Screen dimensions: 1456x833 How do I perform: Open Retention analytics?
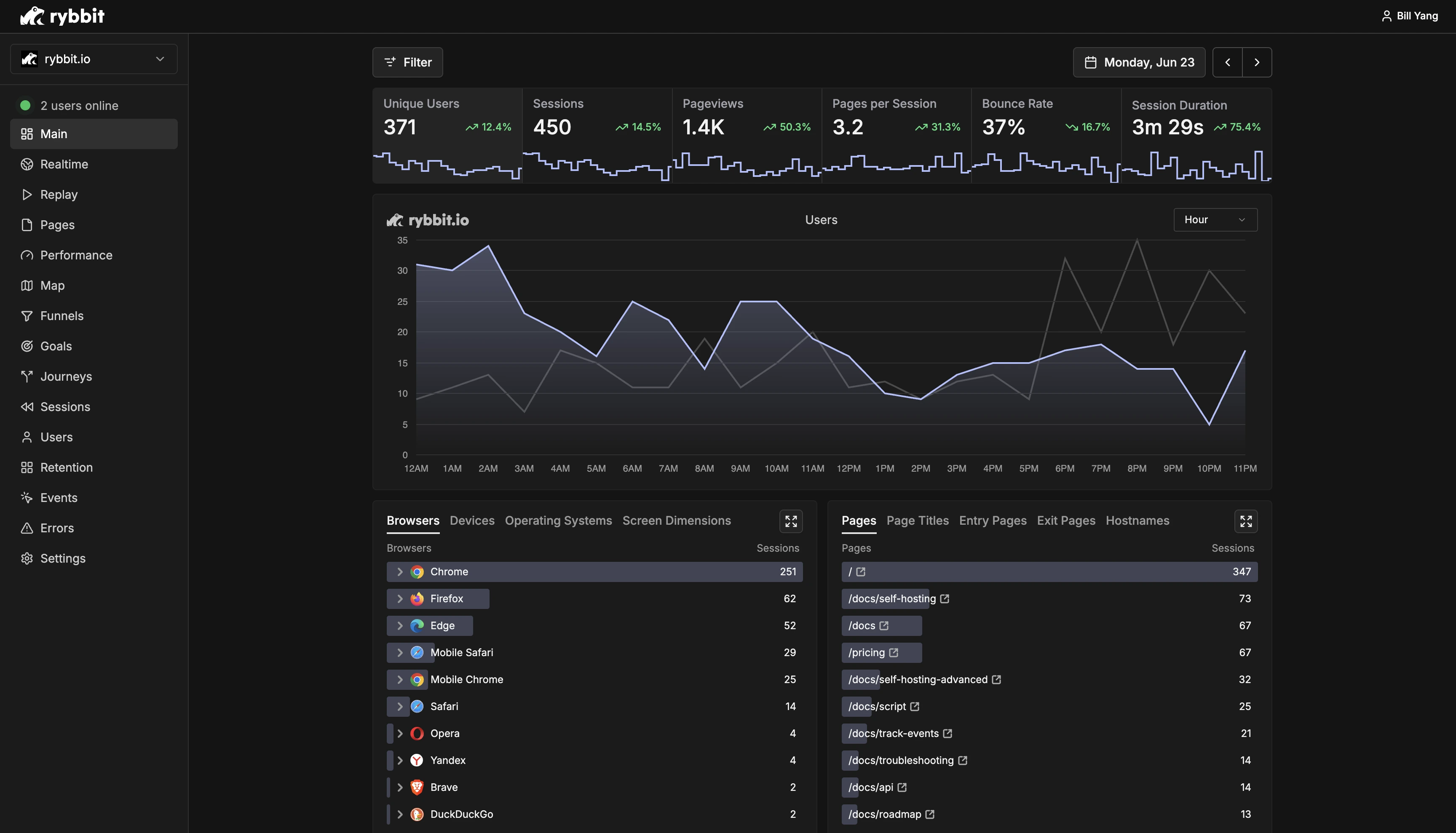click(67, 467)
